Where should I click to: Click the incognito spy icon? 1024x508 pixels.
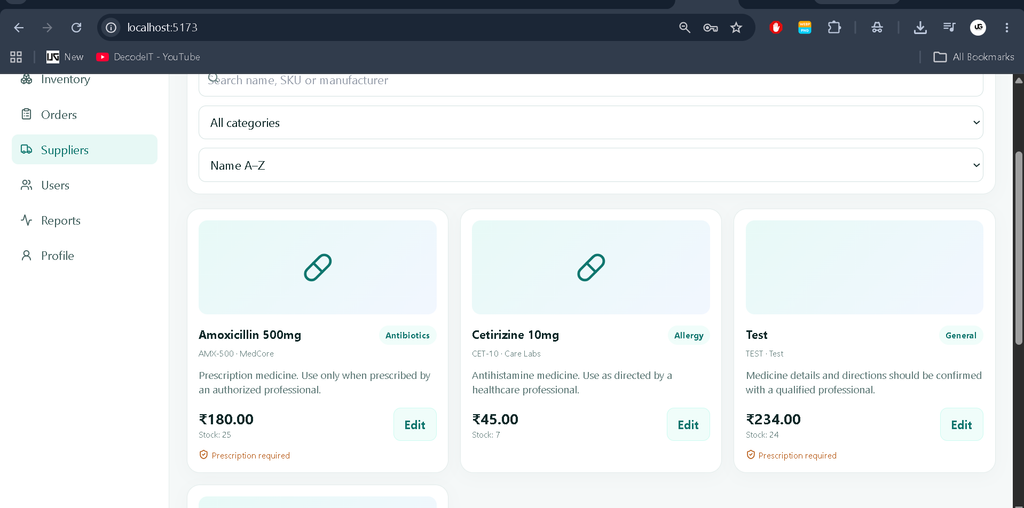coord(877,27)
